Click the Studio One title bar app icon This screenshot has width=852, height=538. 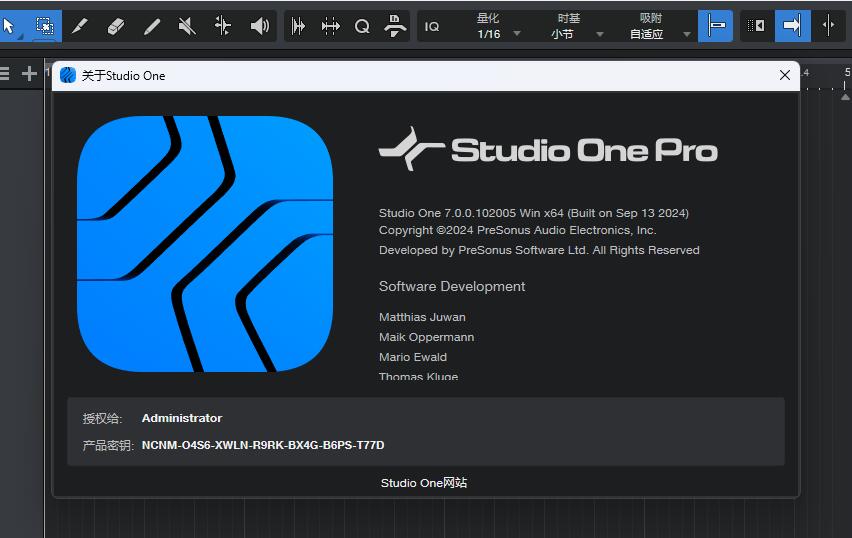coord(68,75)
